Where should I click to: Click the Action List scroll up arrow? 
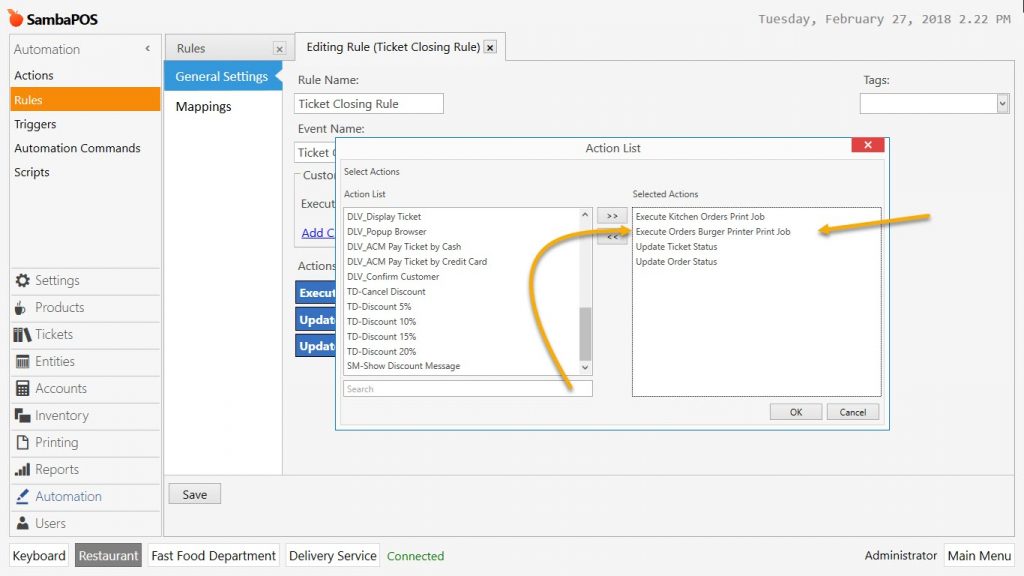pyautogui.click(x=584, y=215)
